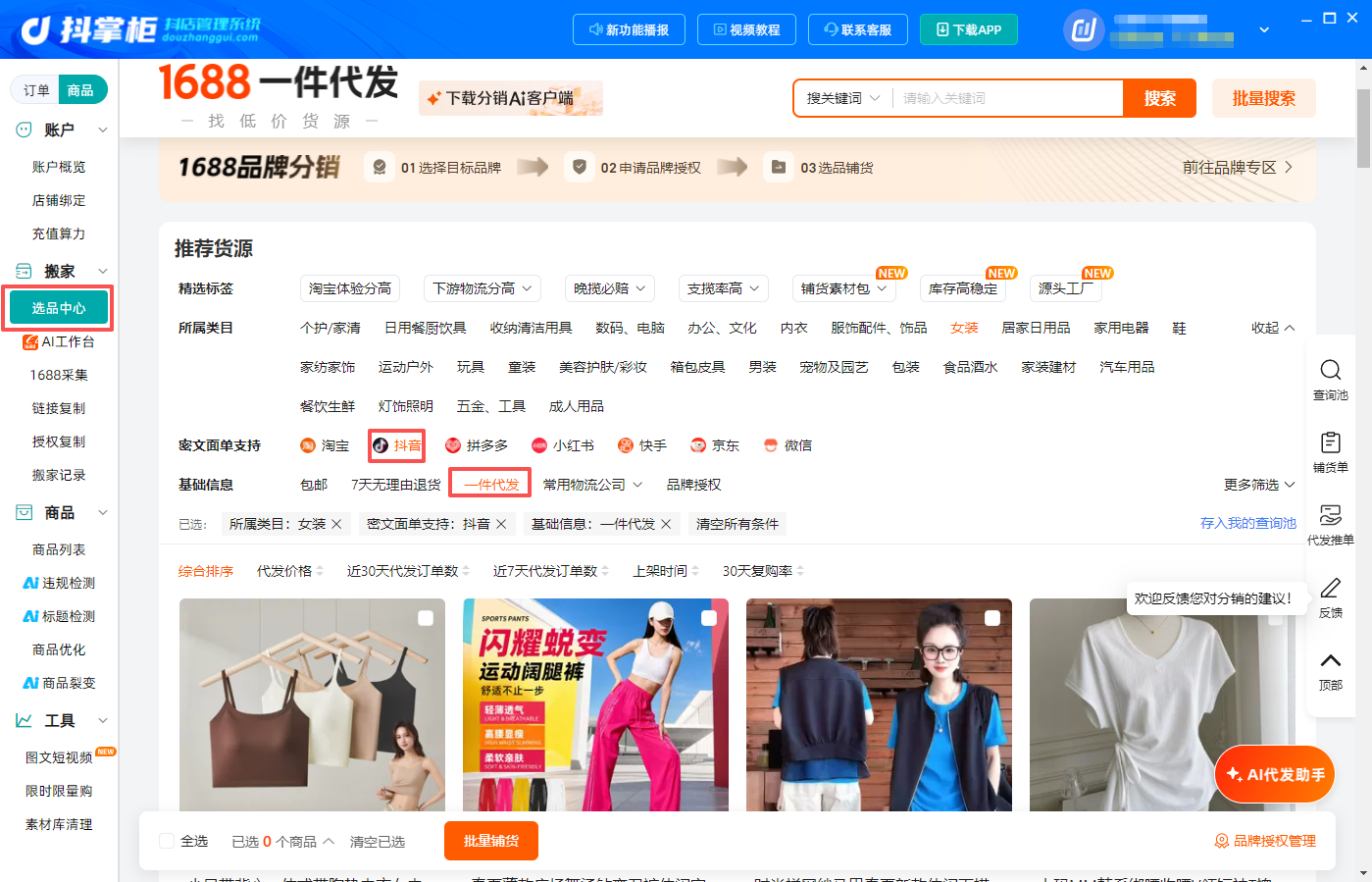Click the keyword search input field
This screenshot has width=1372, height=882.
point(1007,98)
